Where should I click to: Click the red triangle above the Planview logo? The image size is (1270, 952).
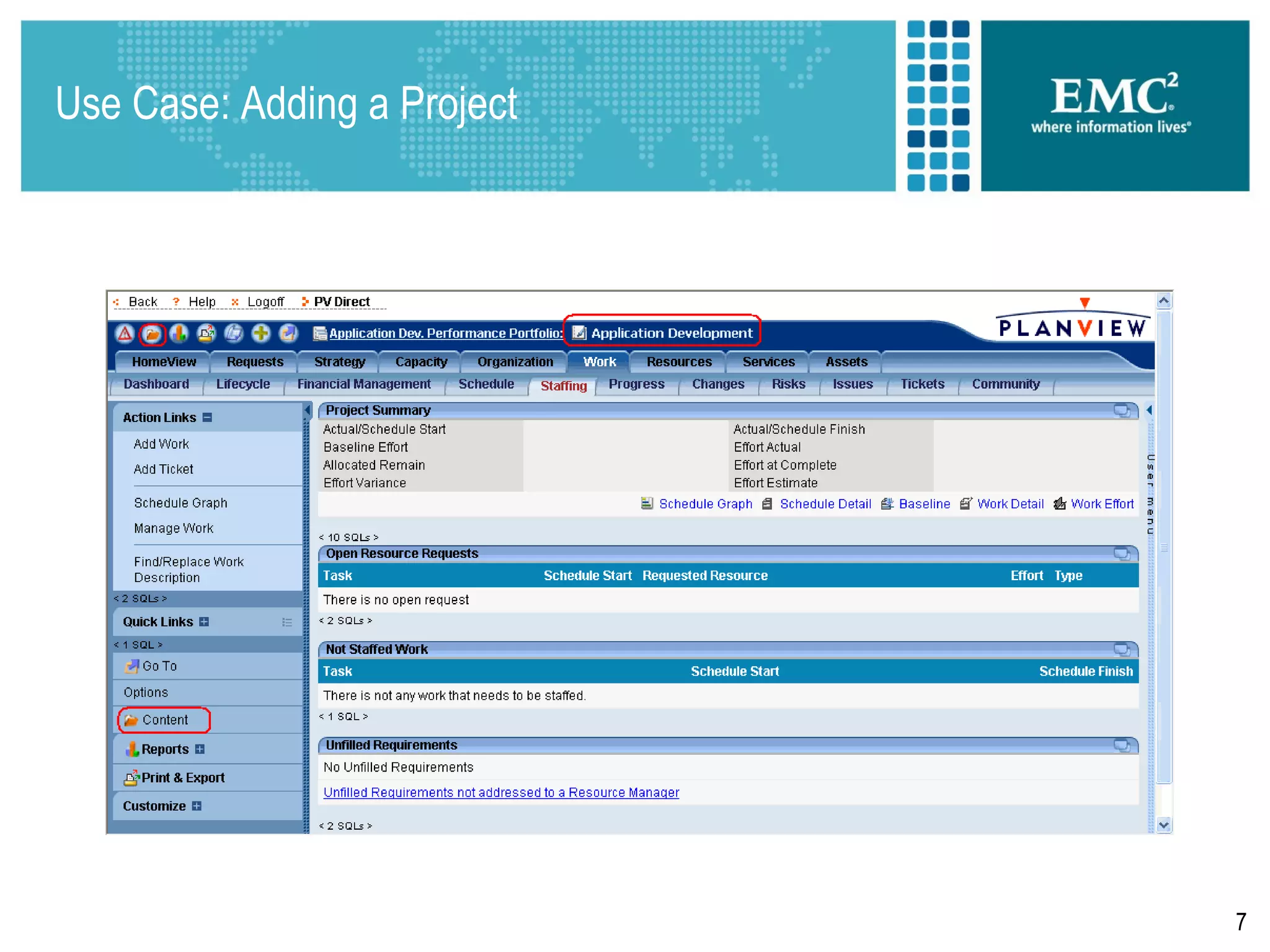tap(1085, 302)
